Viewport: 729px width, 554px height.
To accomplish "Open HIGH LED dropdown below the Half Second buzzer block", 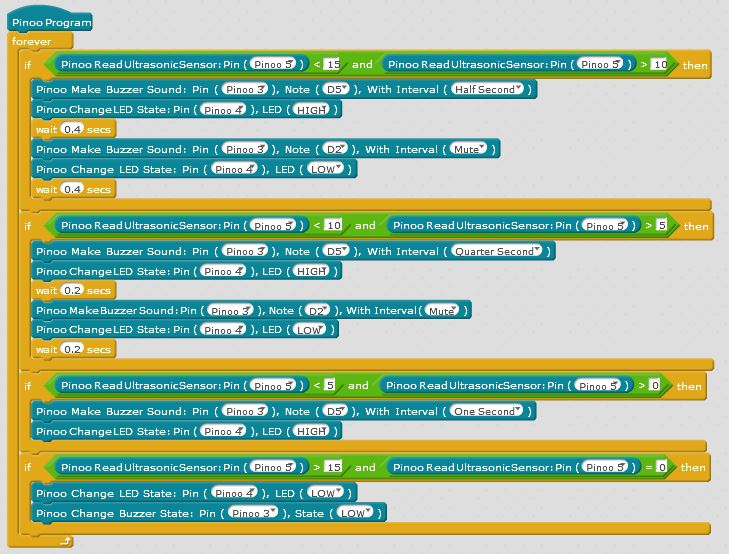I will (x=311, y=110).
